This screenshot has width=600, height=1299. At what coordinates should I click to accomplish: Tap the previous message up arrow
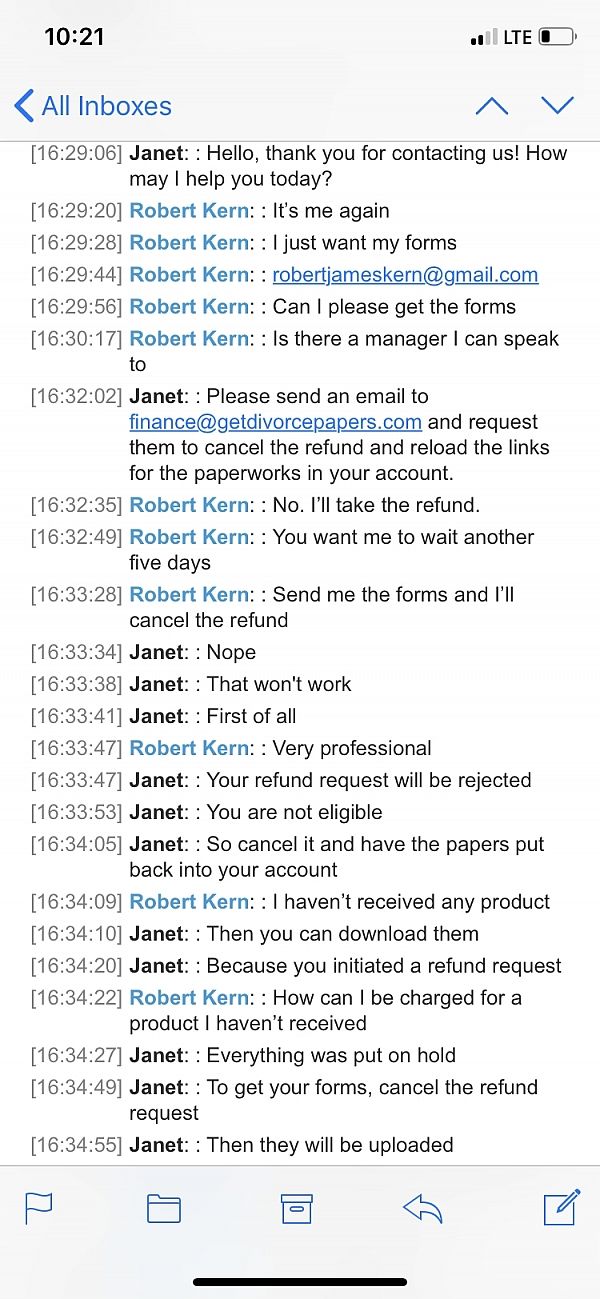pos(491,106)
